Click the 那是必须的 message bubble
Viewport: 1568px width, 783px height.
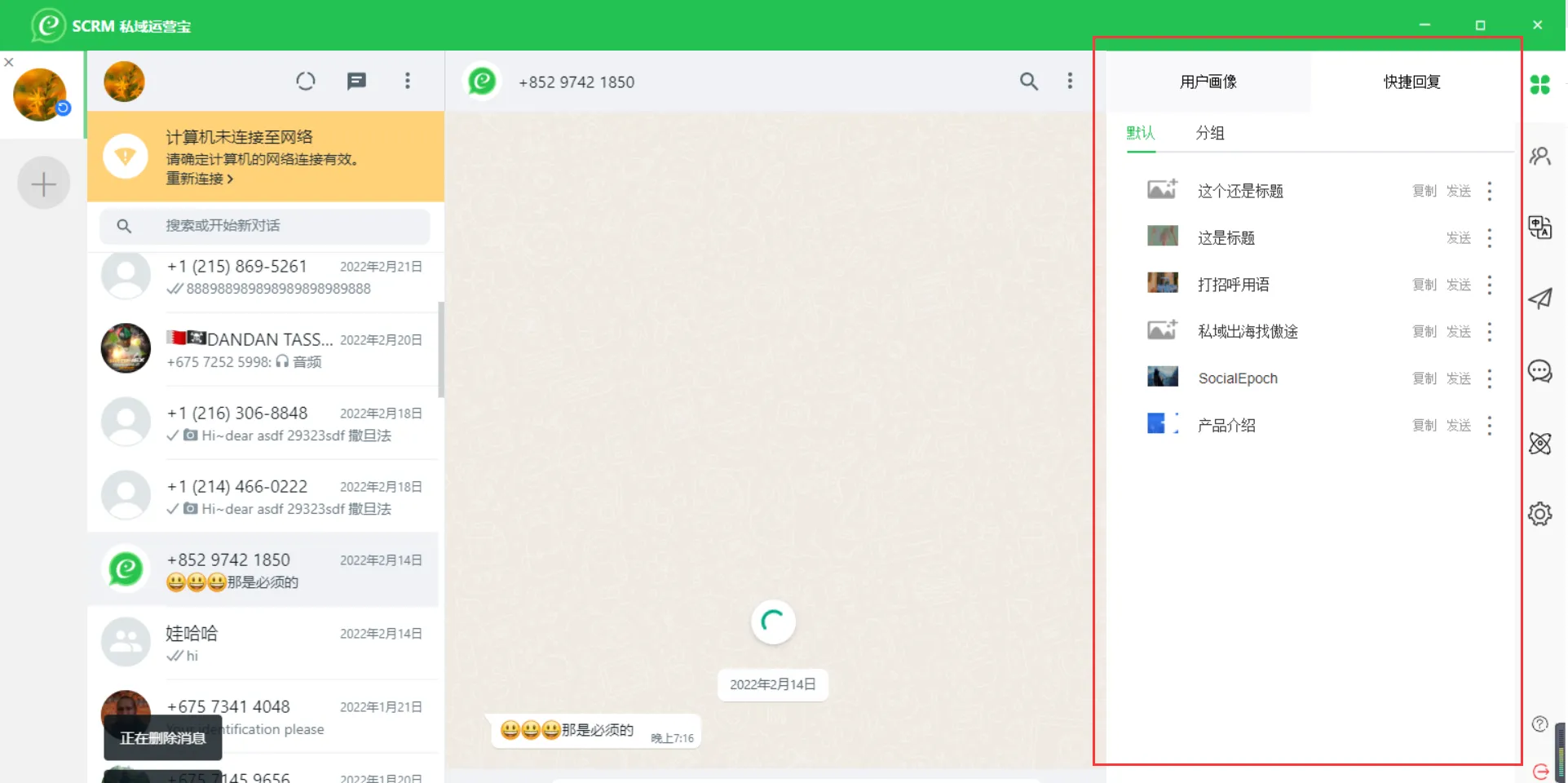(x=595, y=731)
